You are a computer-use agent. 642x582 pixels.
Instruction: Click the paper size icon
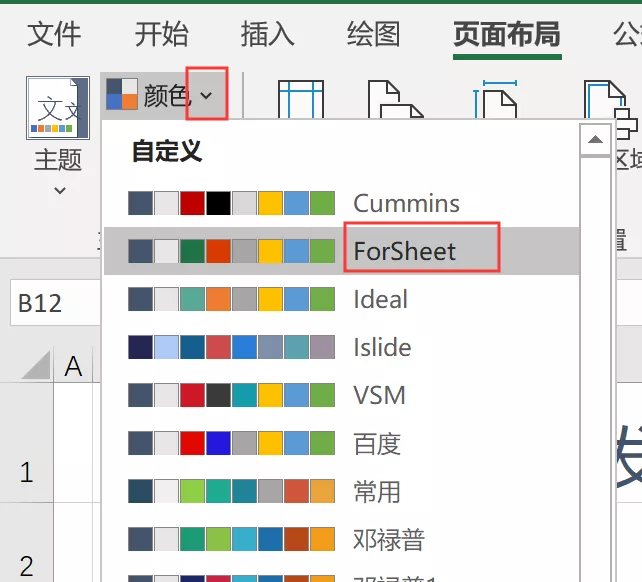point(495,99)
